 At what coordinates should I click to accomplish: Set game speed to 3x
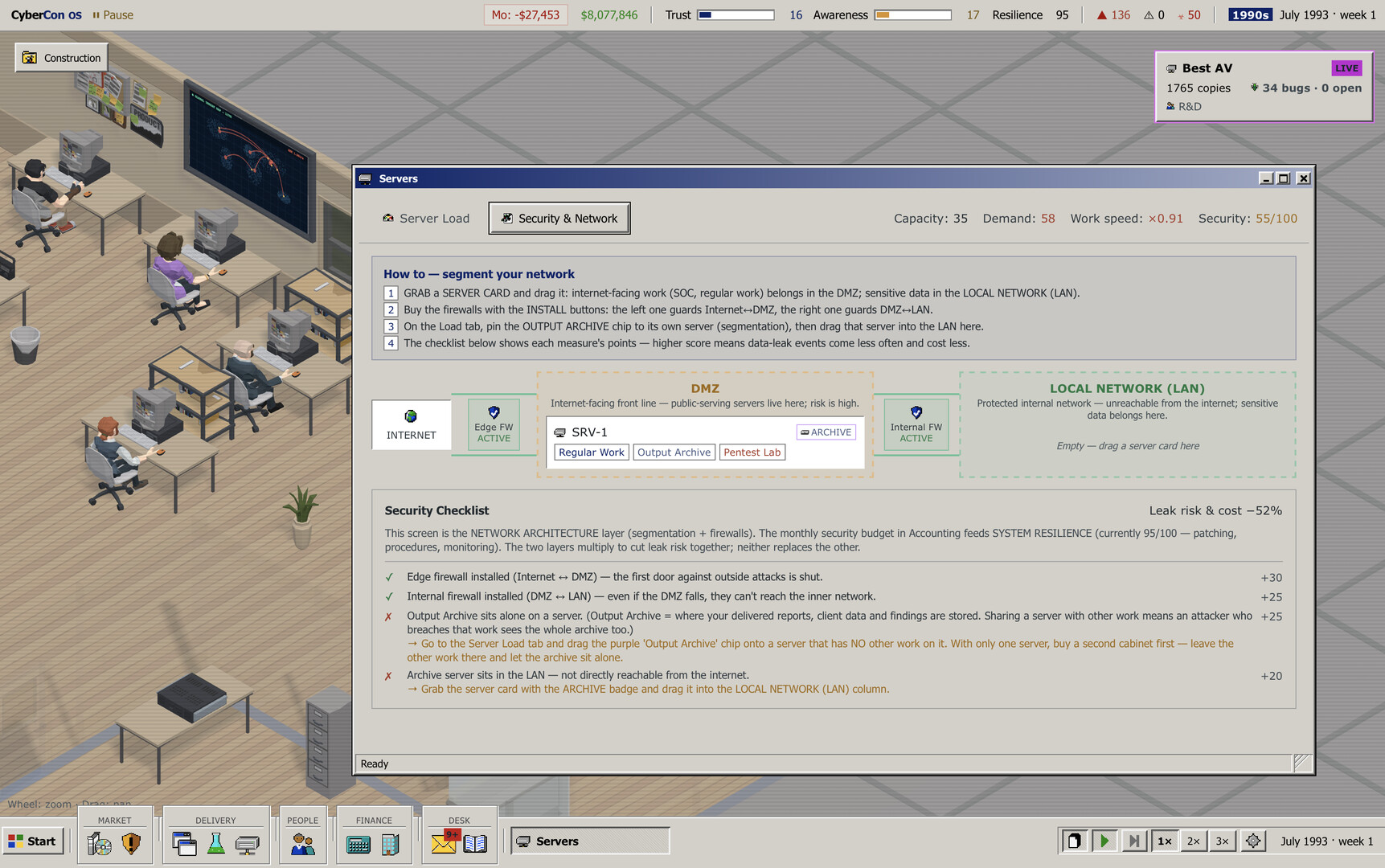coord(1222,841)
